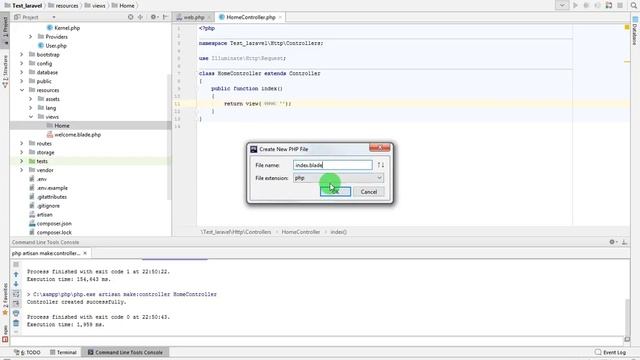
Task: Select artisan file in tree
Action: point(44,215)
